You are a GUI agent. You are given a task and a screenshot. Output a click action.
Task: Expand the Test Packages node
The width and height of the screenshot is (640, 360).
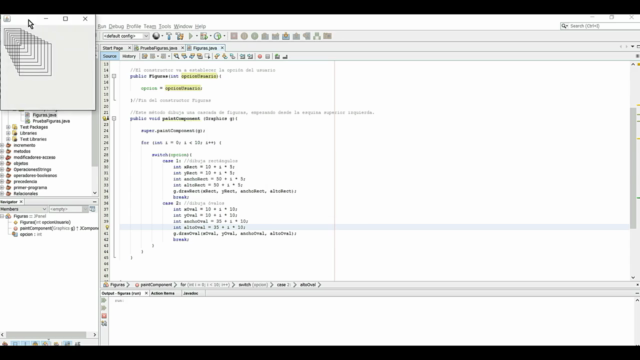8,127
